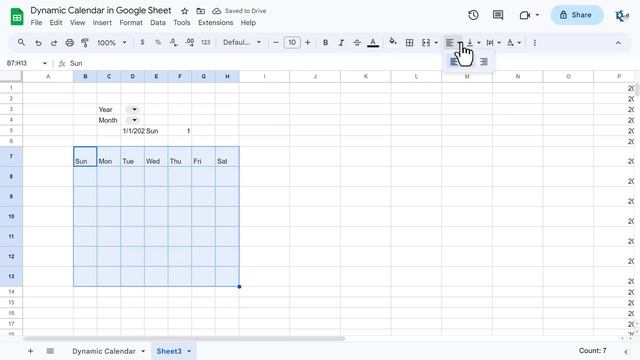Move document to a folder
The image size is (640, 360).
(x=200, y=11)
